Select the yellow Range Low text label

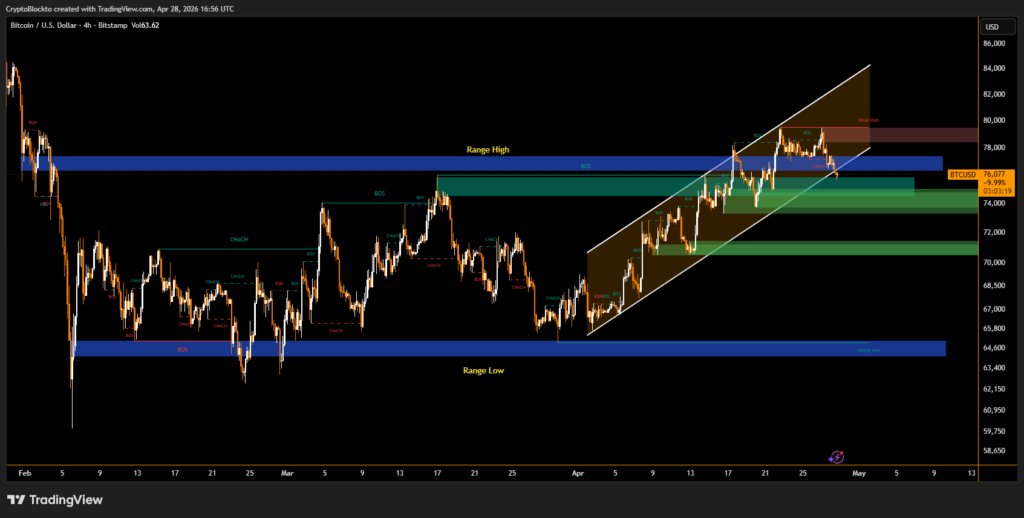[x=485, y=370]
